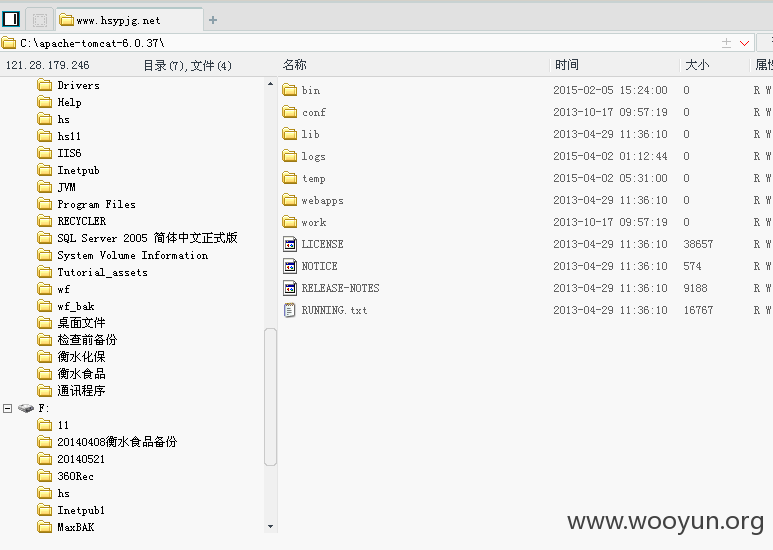Image resolution: width=773 pixels, height=550 pixels.
Task: Click the dotted square icon beside the tab
Action: click(39, 20)
